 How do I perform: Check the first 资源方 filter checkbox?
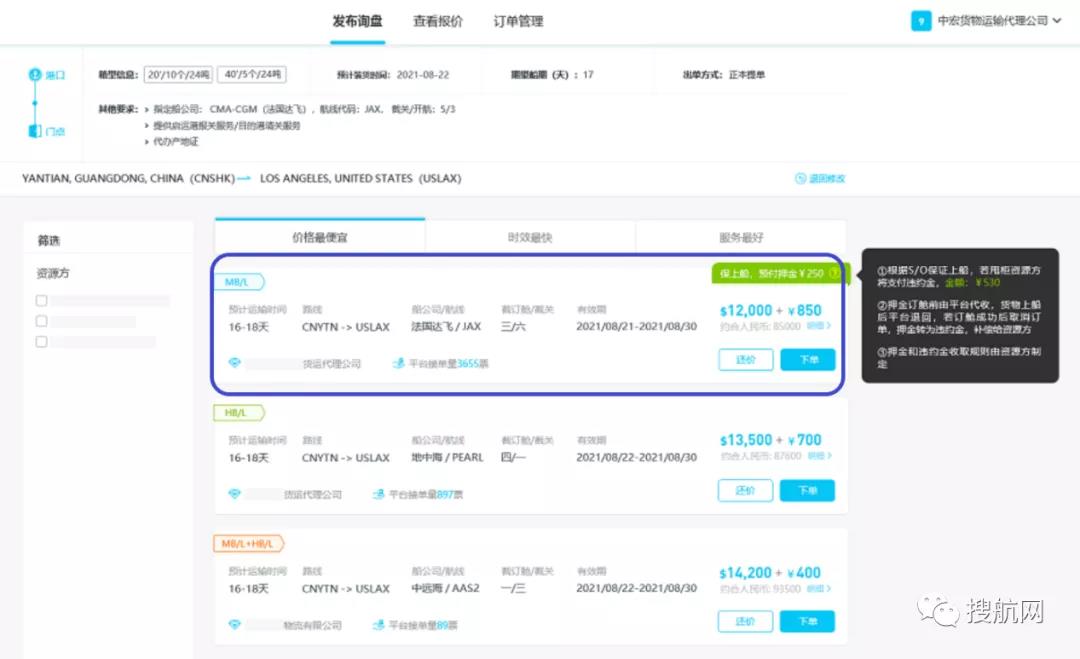40,299
